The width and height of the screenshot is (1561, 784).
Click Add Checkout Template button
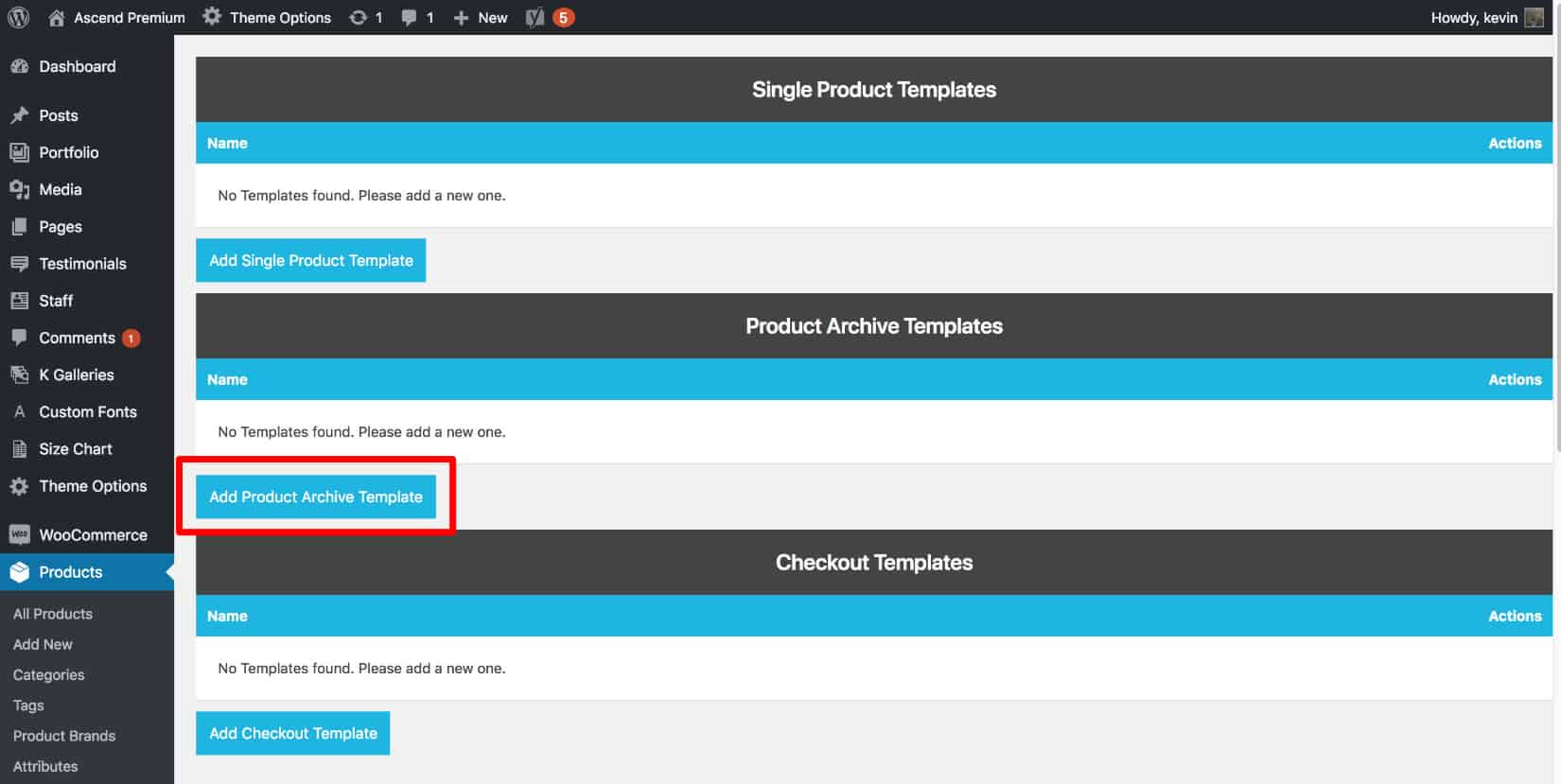292,733
